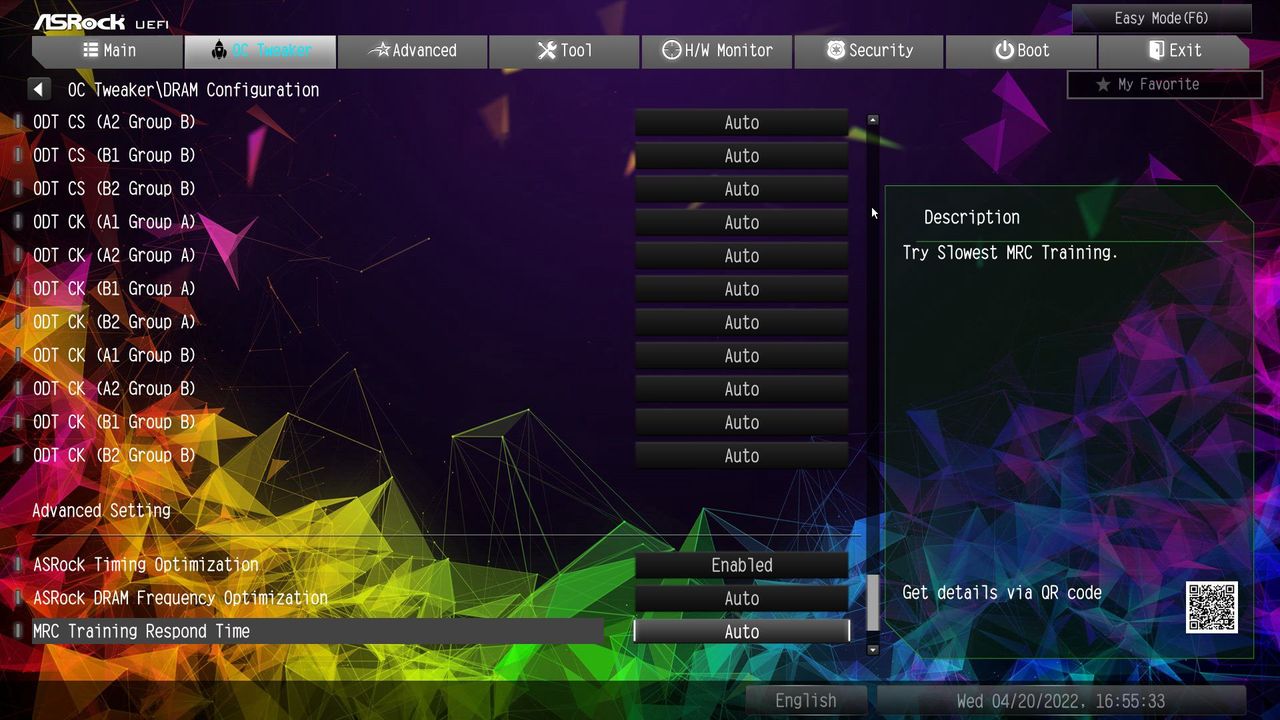The width and height of the screenshot is (1280, 720).
Task: Open ODT CK (B2 Group B) value dropdown
Action: [x=742, y=456]
